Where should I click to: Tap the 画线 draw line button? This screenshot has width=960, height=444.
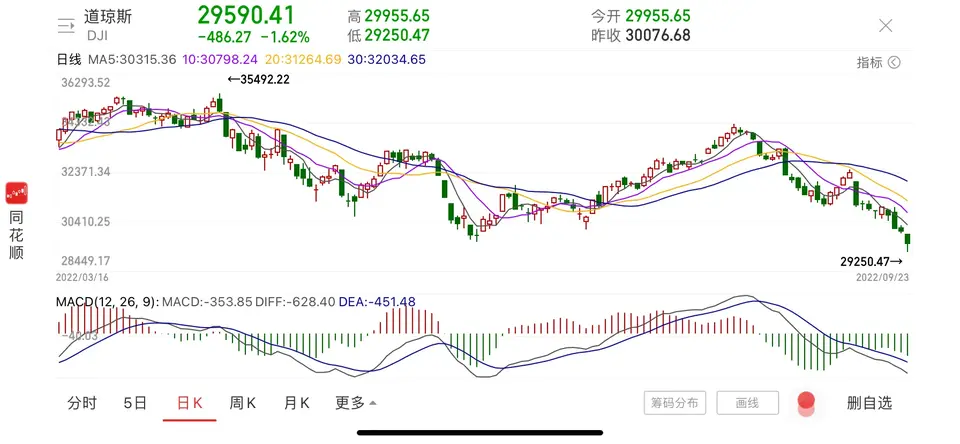point(748,403)
